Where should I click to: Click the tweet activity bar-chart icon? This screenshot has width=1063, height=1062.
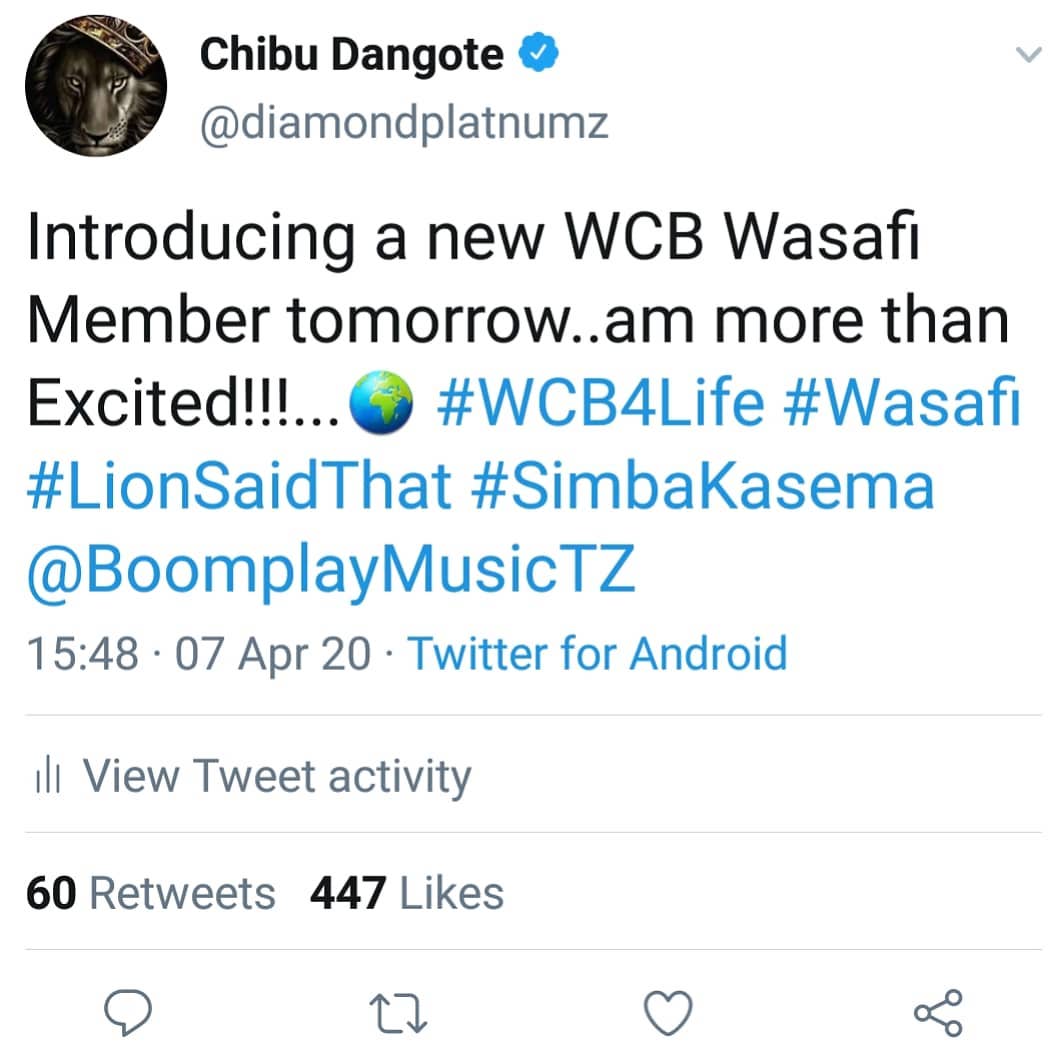(x=48, y=777)
